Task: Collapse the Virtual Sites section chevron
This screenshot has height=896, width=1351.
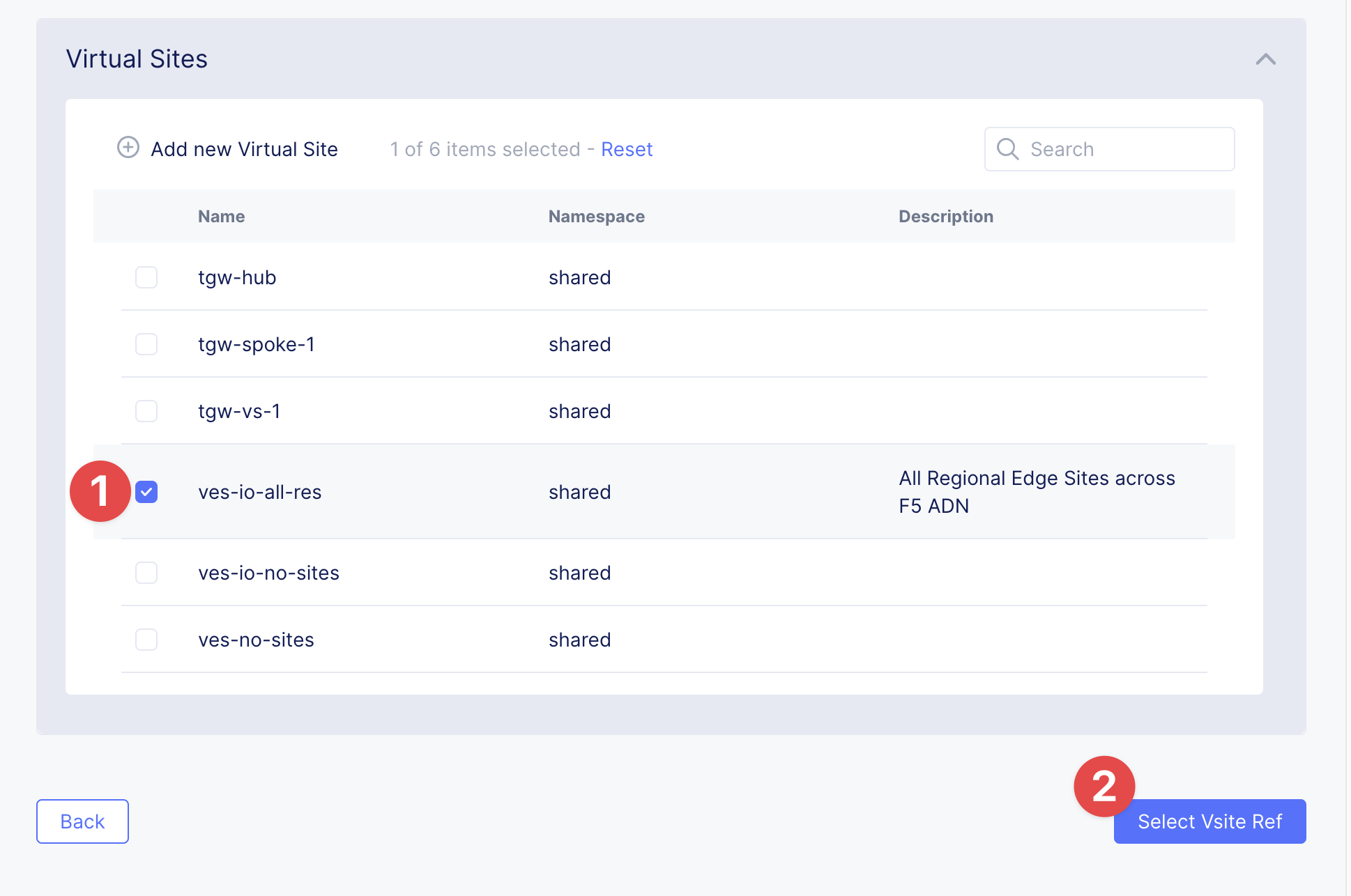Action: click(x=1265, y=60)
